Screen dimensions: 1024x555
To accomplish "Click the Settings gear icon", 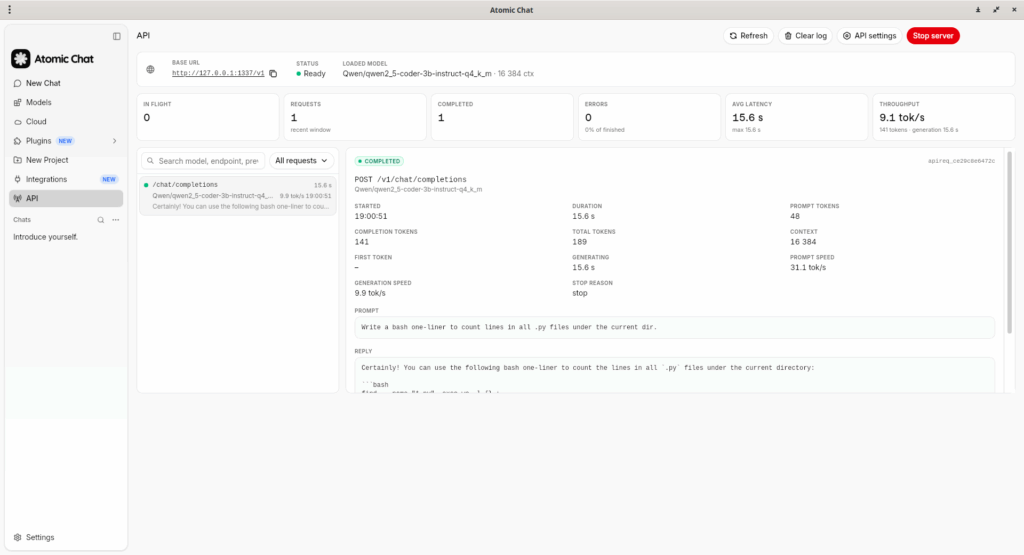I will point(18,537).
